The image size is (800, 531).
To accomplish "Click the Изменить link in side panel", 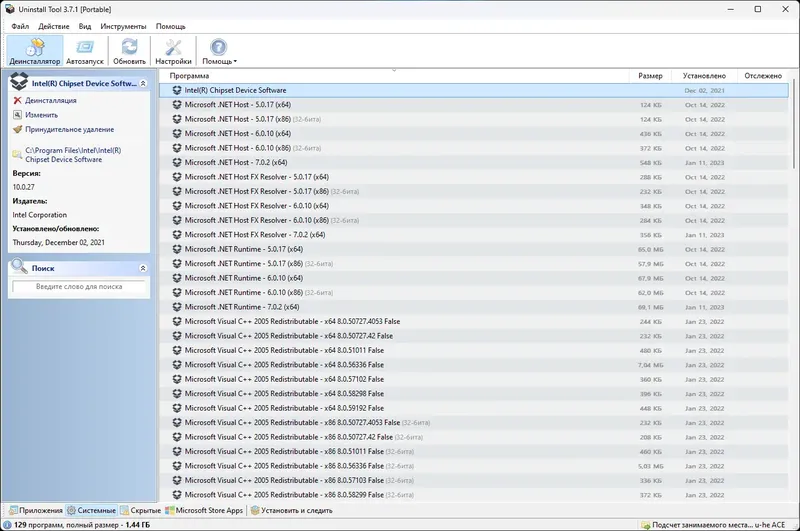I will 41,115.
